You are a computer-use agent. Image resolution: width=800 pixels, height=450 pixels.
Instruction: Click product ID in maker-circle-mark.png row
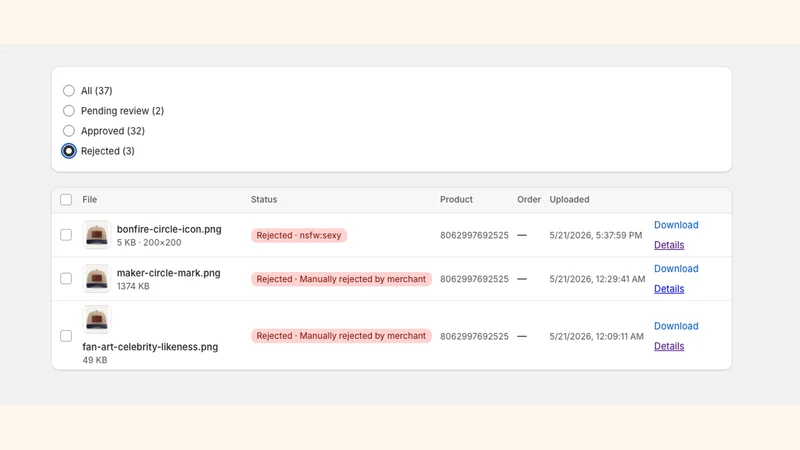click(x=474, y=279)
